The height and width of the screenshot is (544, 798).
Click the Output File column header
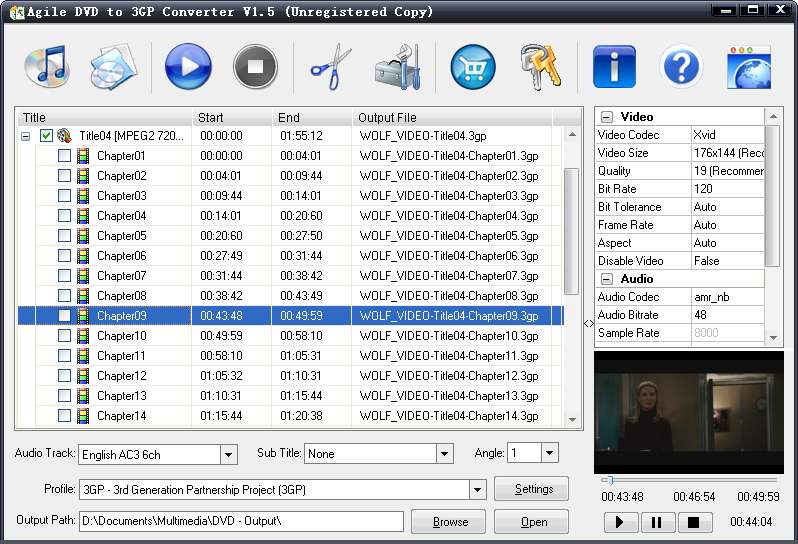click(452, 118)
